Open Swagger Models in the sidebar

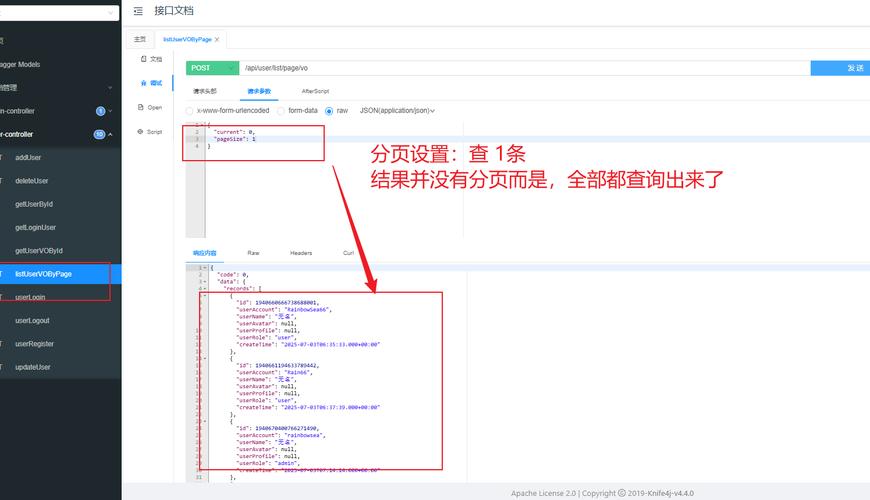(21, 64)
